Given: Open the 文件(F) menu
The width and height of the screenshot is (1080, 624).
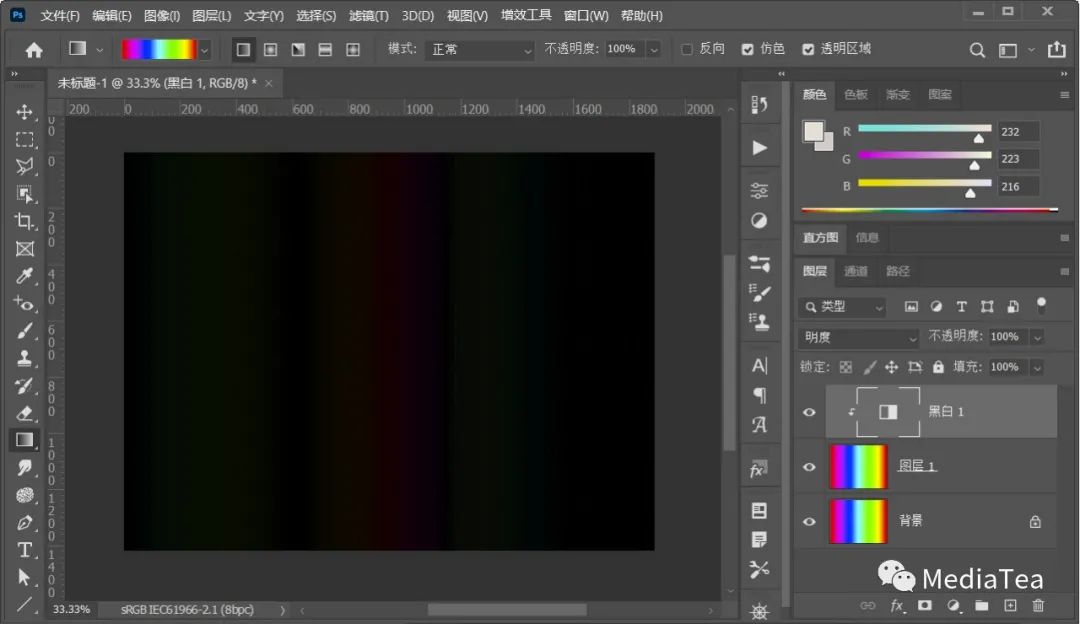Looking at the screenshot, I should (x=60, y=15).
